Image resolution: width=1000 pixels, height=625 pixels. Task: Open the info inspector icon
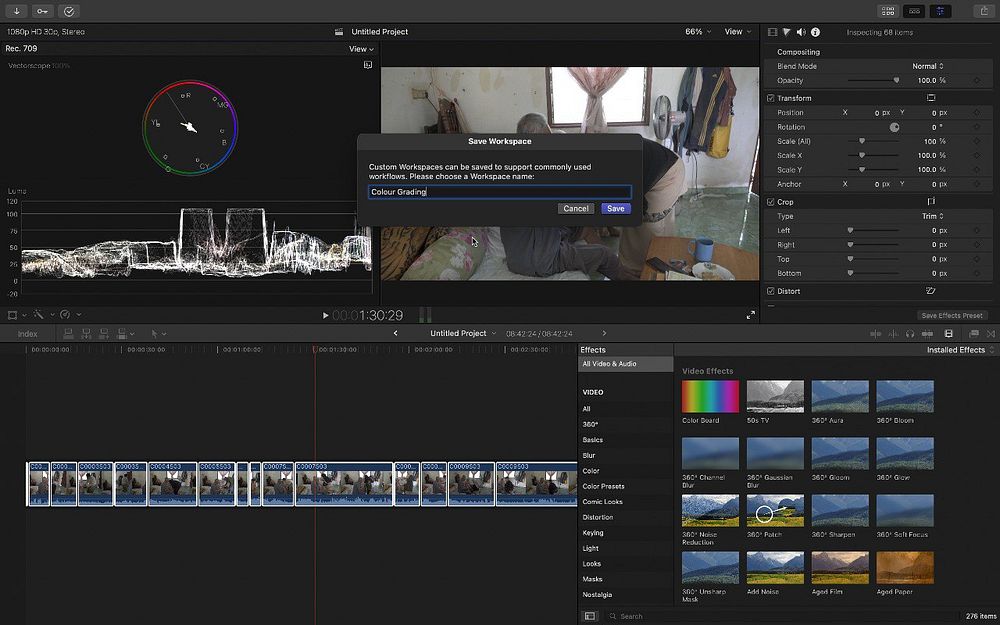pos(816,32)
